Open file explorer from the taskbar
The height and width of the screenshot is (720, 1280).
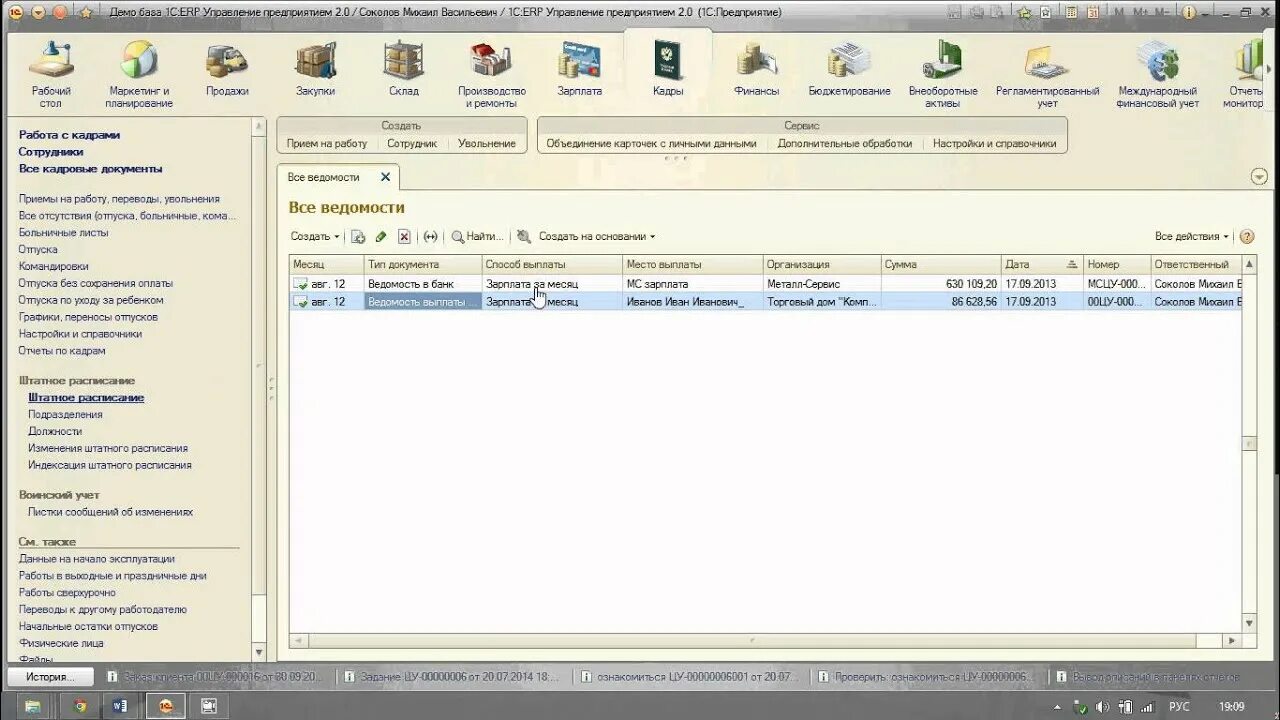33,706
